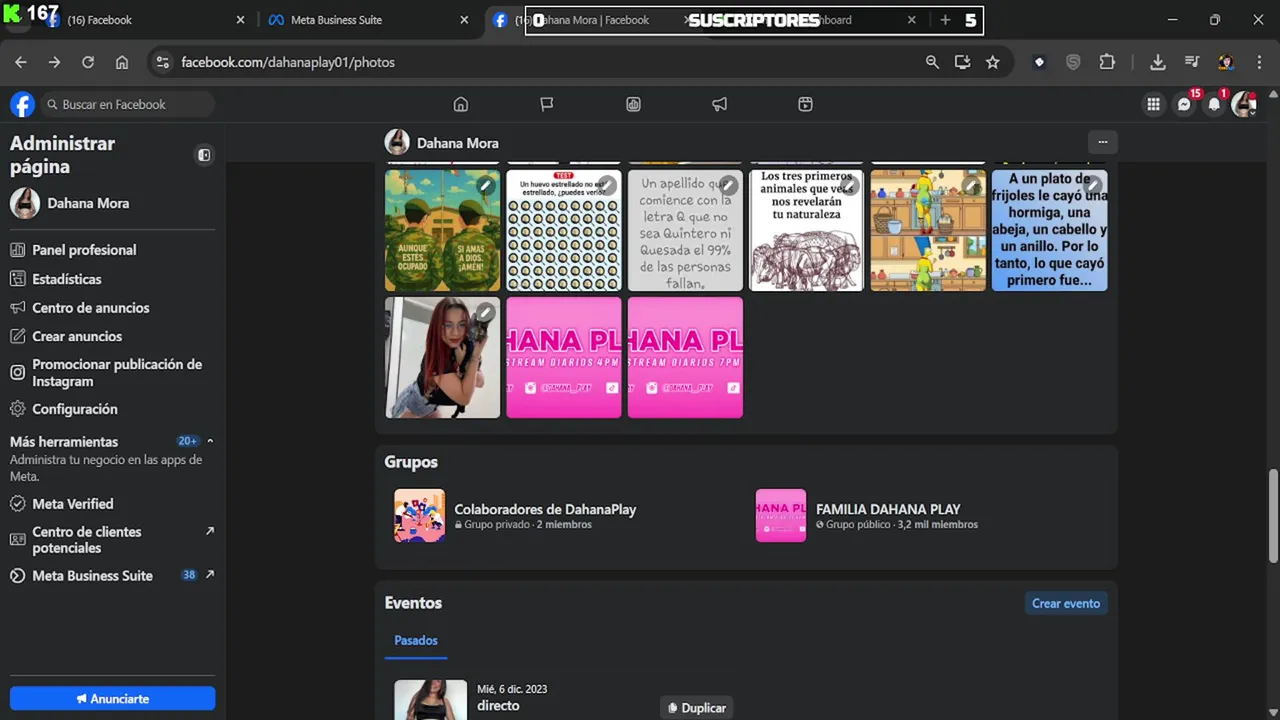
Task: Open the Ads megaphone icon
Action: tap(719, 104)
